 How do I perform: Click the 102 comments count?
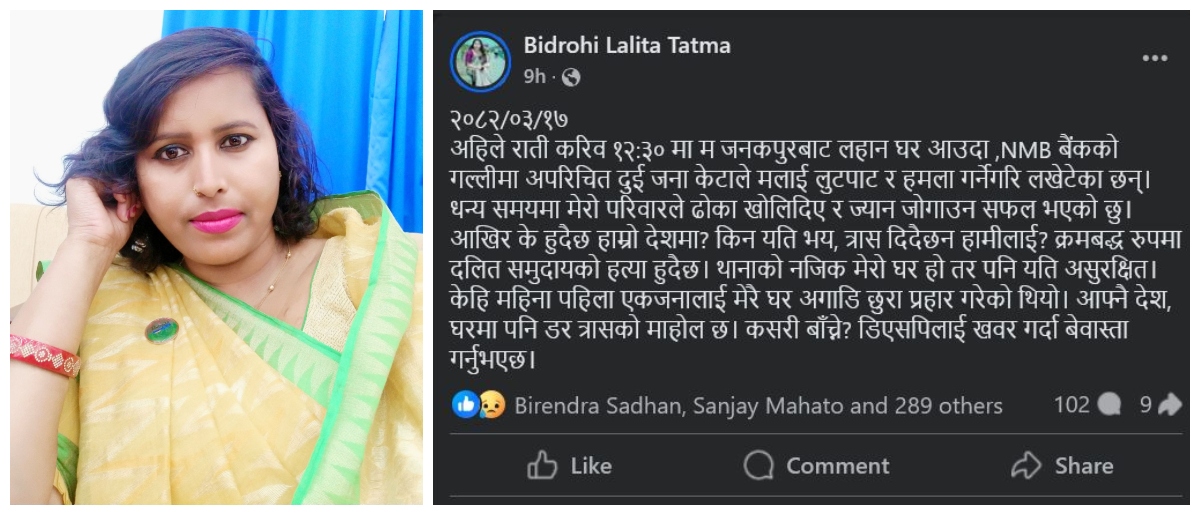[x=1072, y=405]
